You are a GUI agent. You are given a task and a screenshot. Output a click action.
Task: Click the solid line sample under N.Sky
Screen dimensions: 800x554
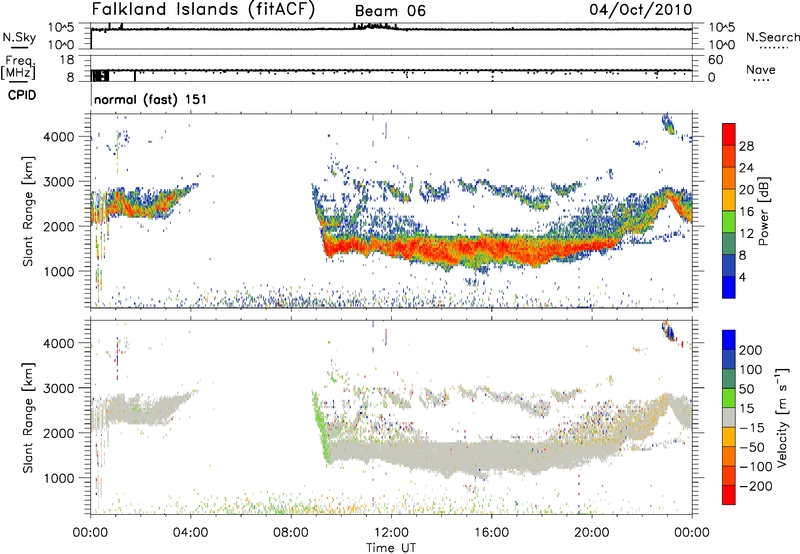[x=19, y=47]
